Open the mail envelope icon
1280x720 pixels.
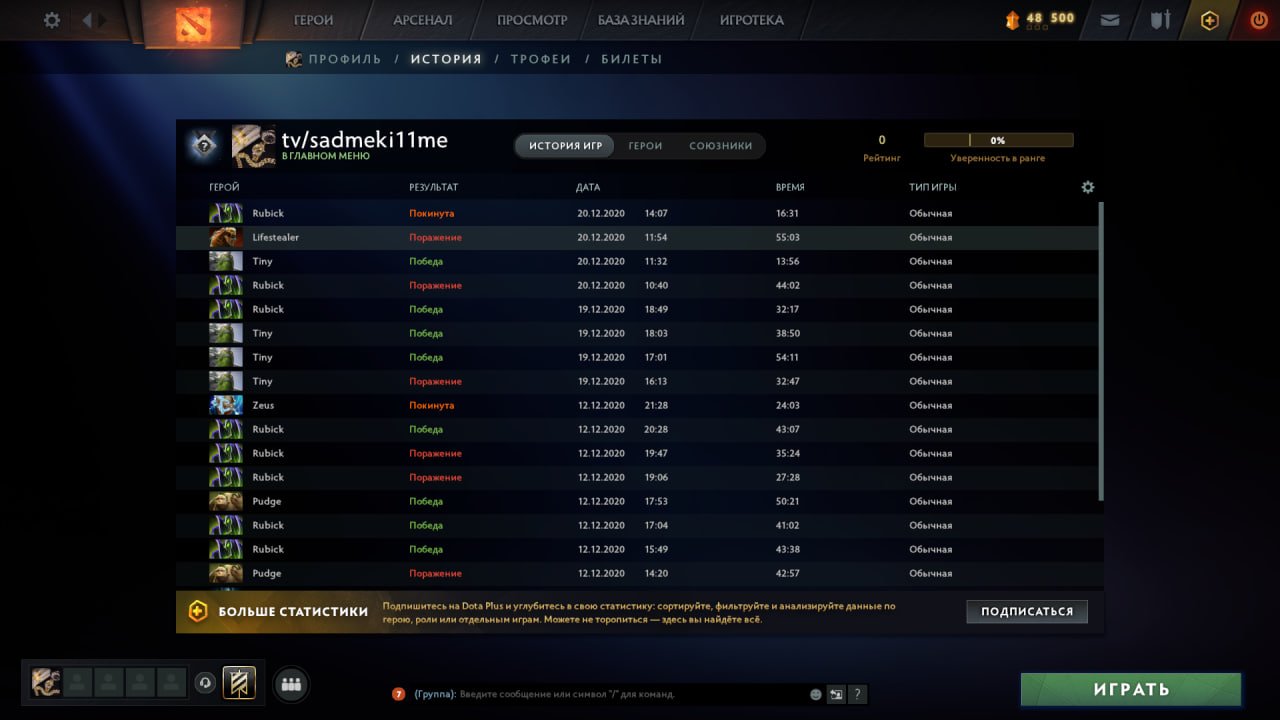click(x=1110, y=20)
